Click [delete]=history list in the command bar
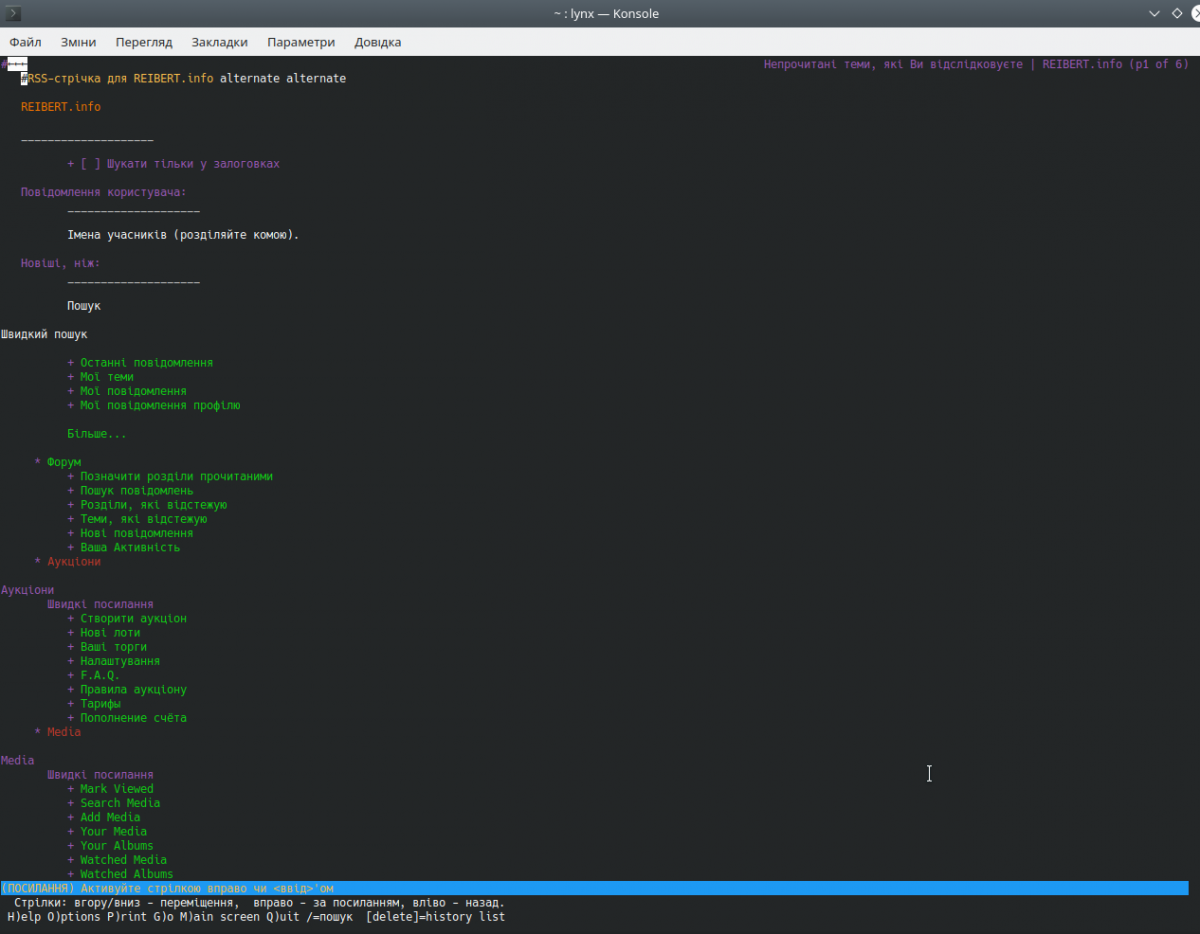1200x934 pixels. 436,916
